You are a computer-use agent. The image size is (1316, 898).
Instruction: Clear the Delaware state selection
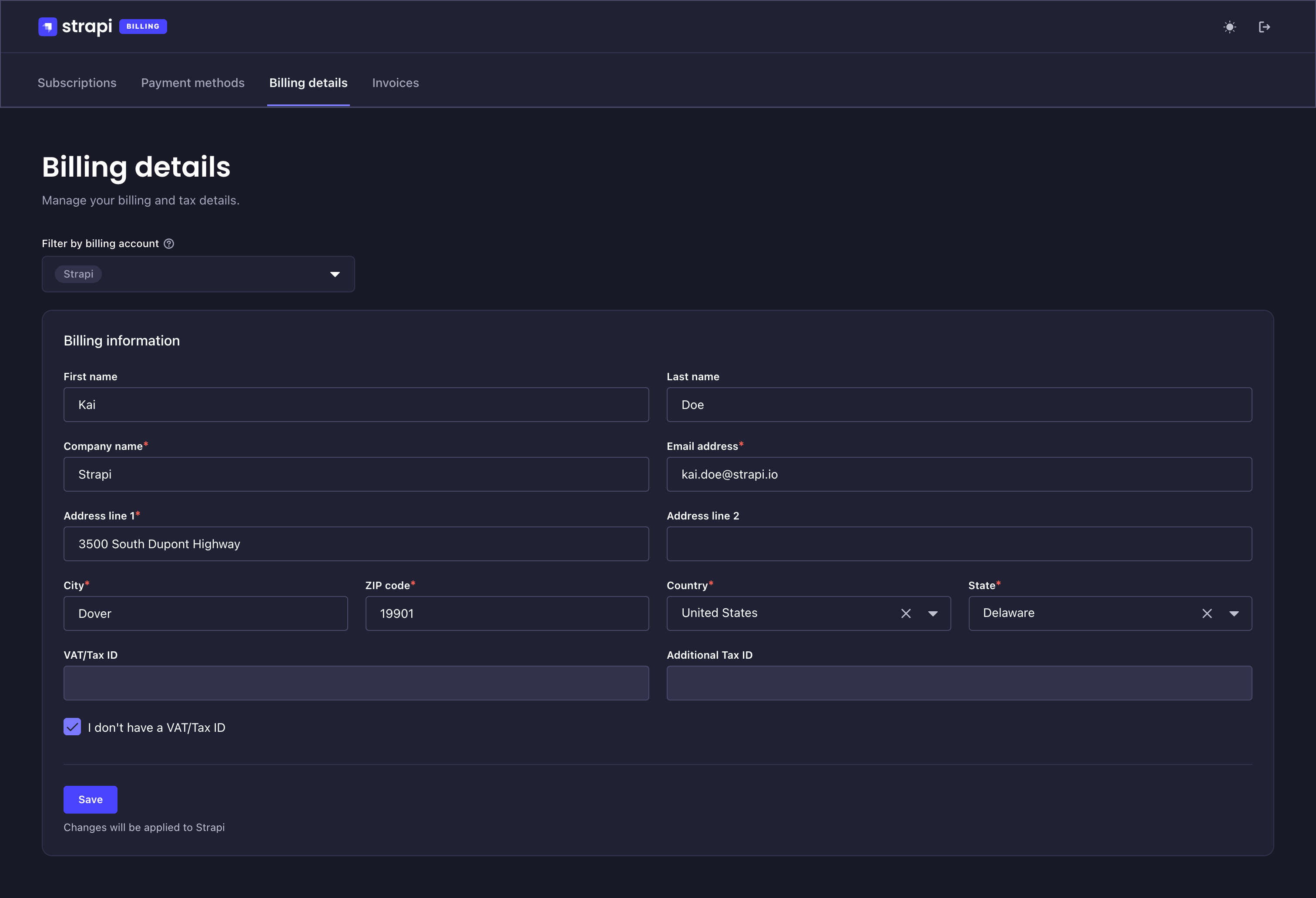click(1207, 613)
